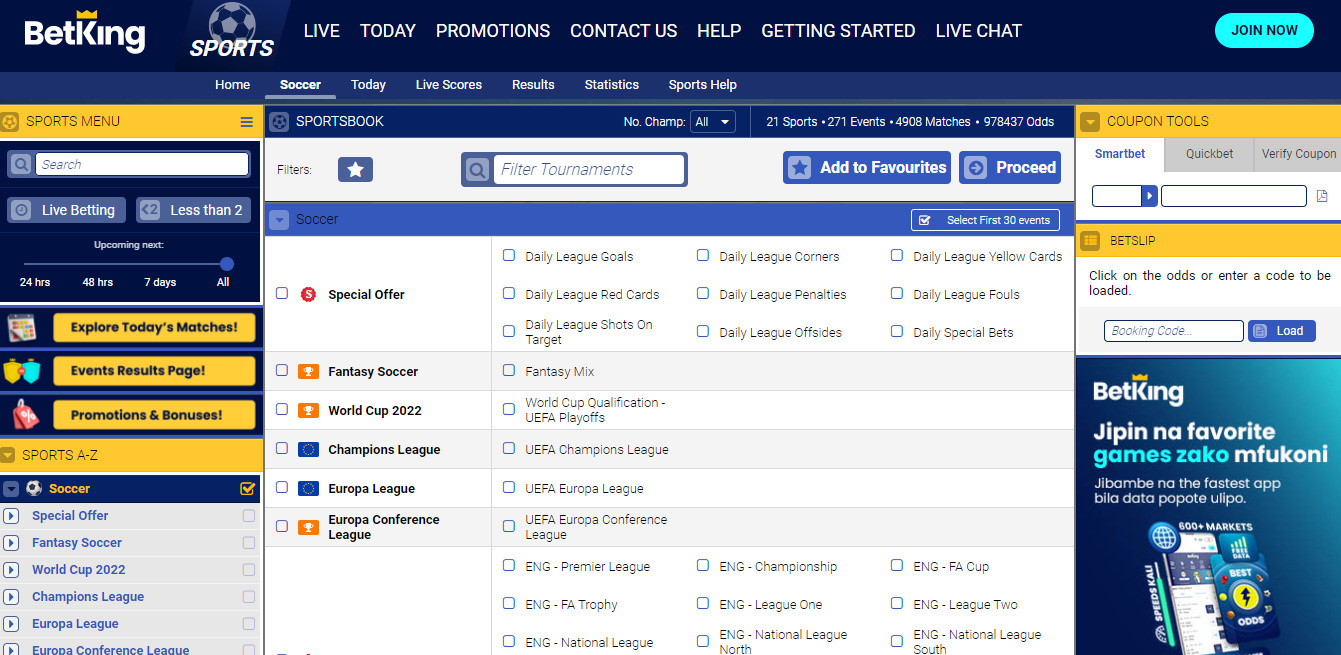Click the Add to Favourites button
1341x655 pixels.
click(867, 168)
